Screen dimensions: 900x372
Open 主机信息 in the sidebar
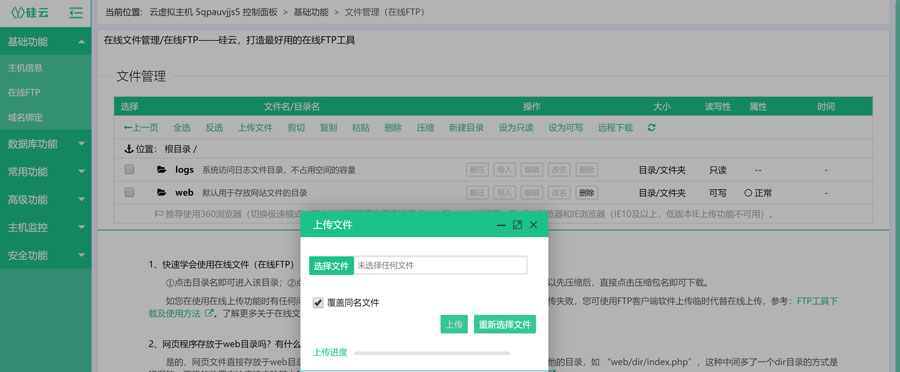25,68
